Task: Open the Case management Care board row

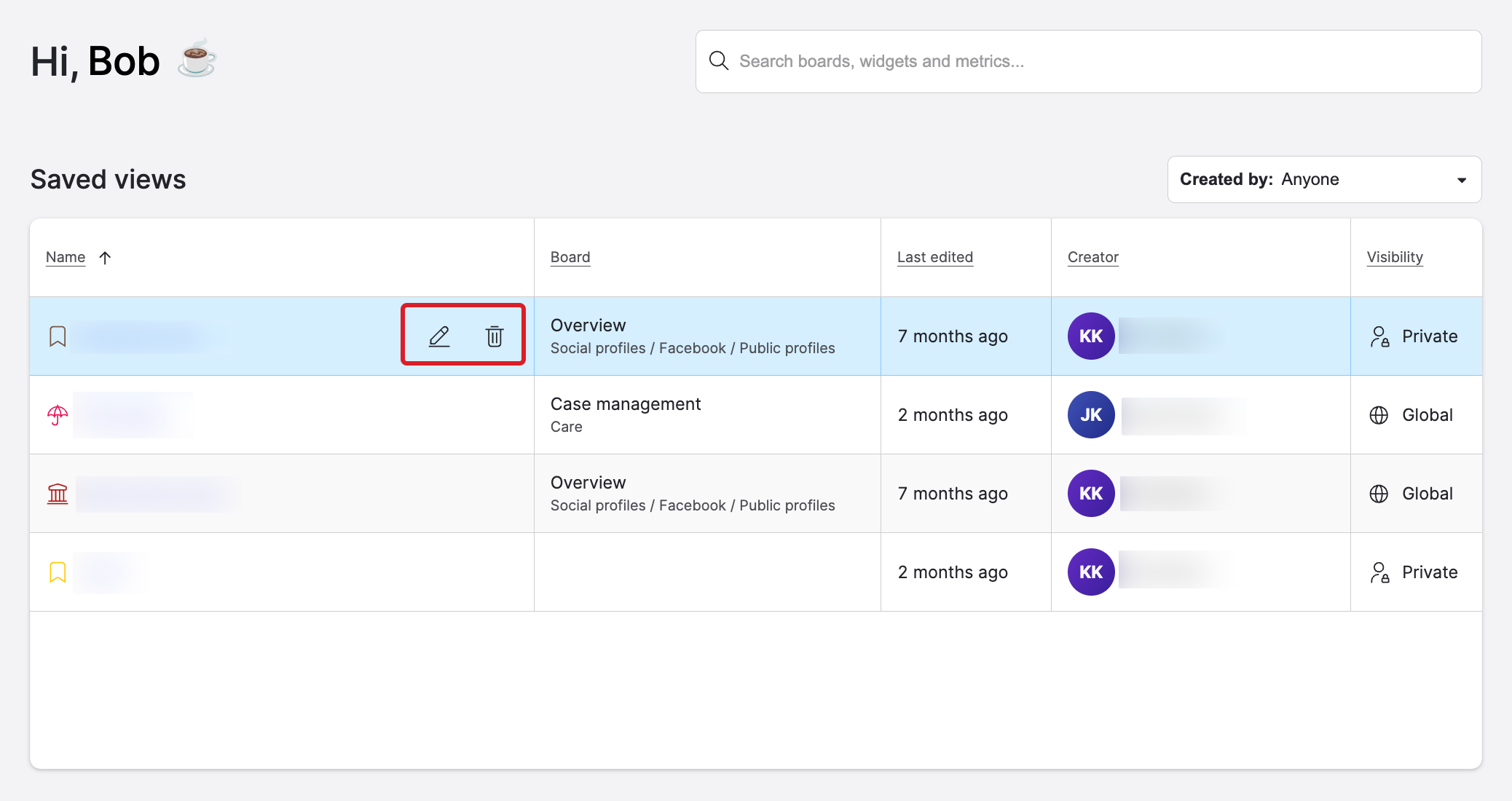Action: pos(625,414)
